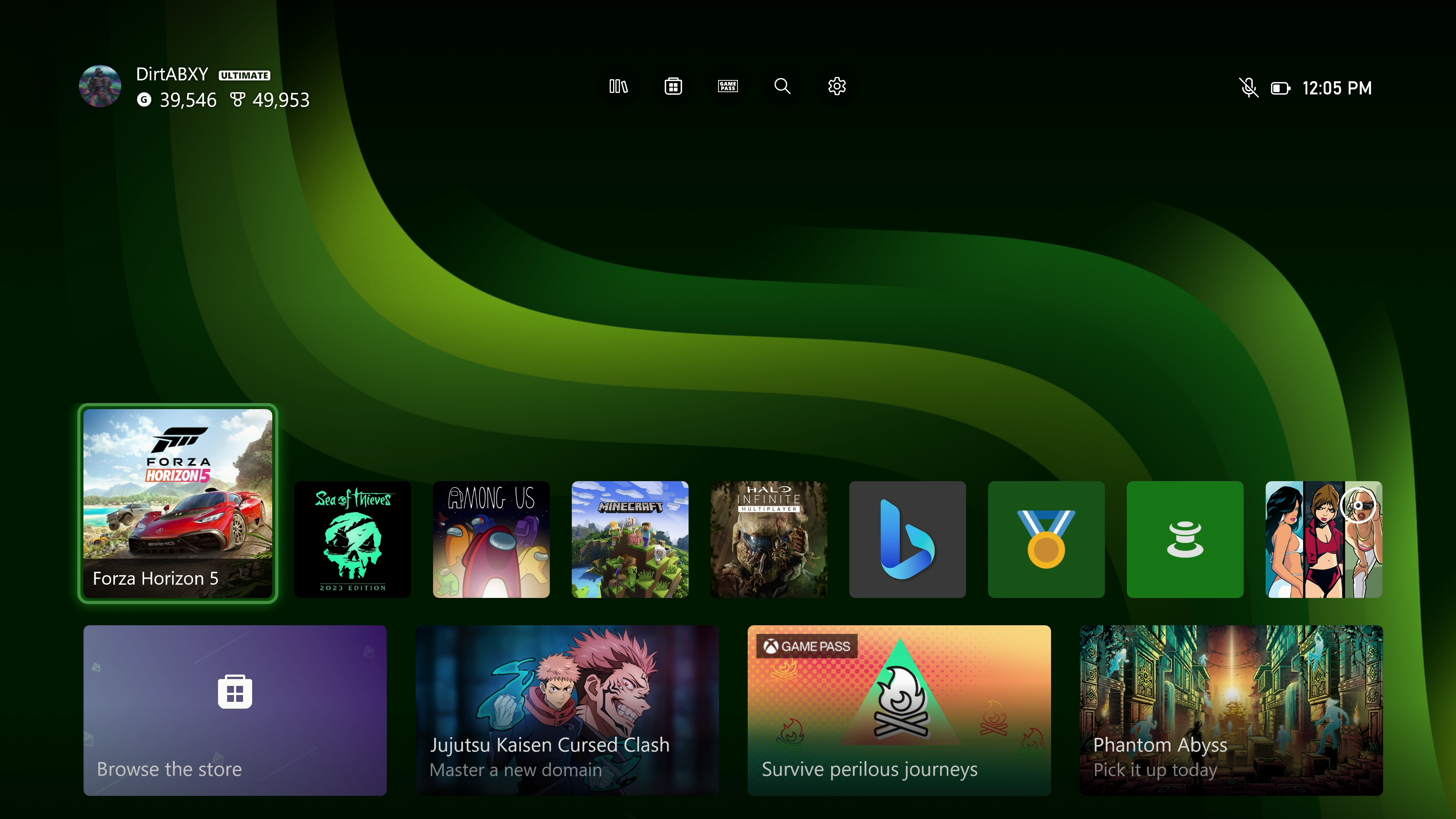Screen dimensions: 1456x819
Task: Click the controller battery indicator
Action: pos(1280,88)
